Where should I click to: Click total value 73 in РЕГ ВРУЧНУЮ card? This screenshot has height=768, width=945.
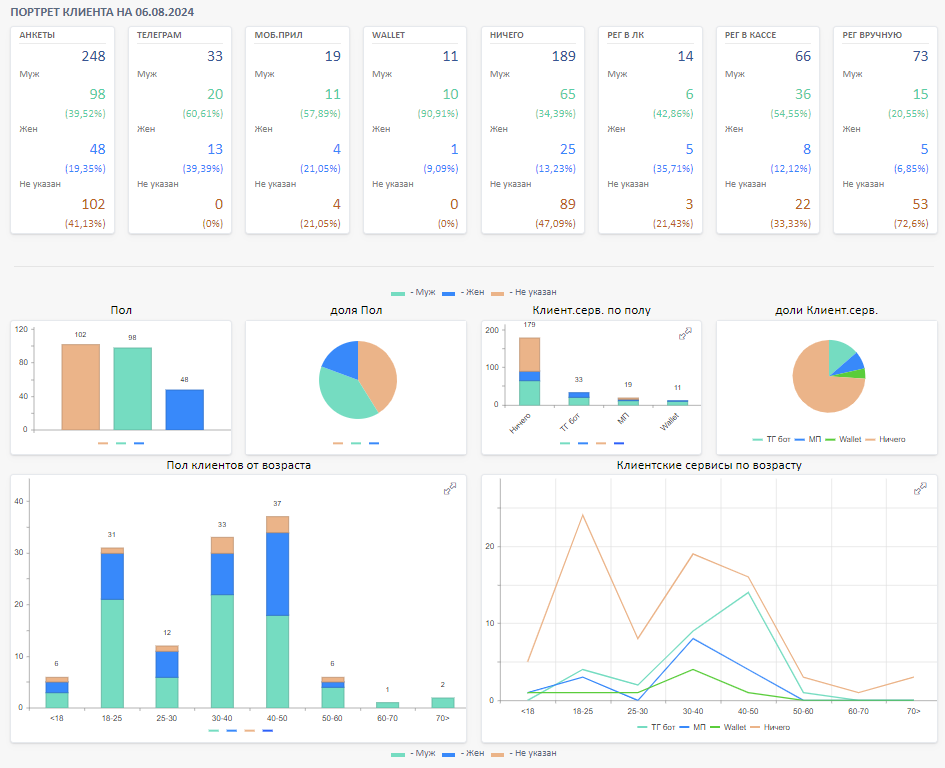920,56
